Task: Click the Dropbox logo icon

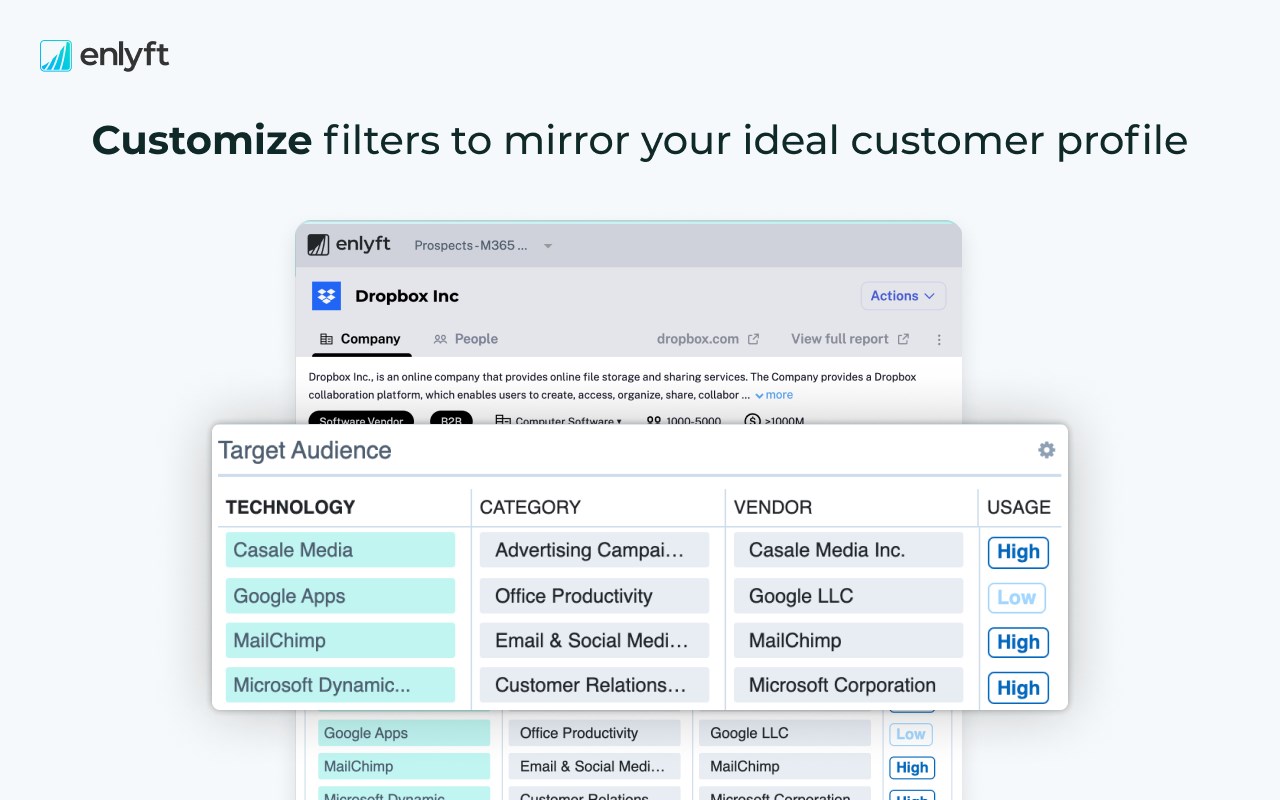Action: 326,296
